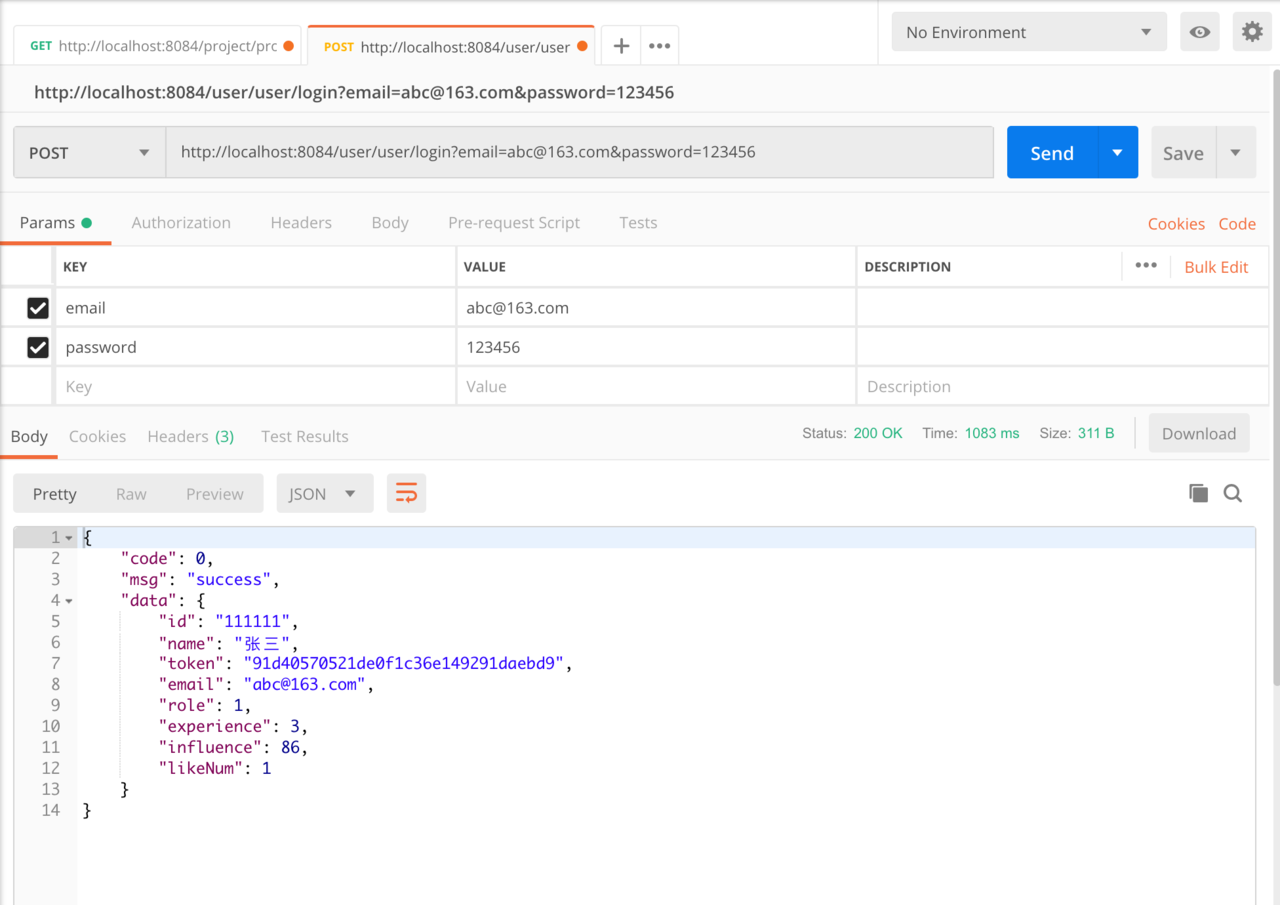This screenshot has width=1280, height=905.
Task: Uncheck the email parameter checkbox
Action: point(38,308)
